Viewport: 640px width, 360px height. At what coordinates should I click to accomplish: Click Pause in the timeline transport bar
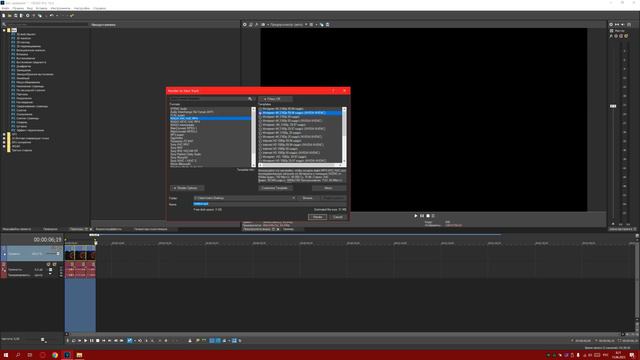pyautogui.click(x=92, y=340)
